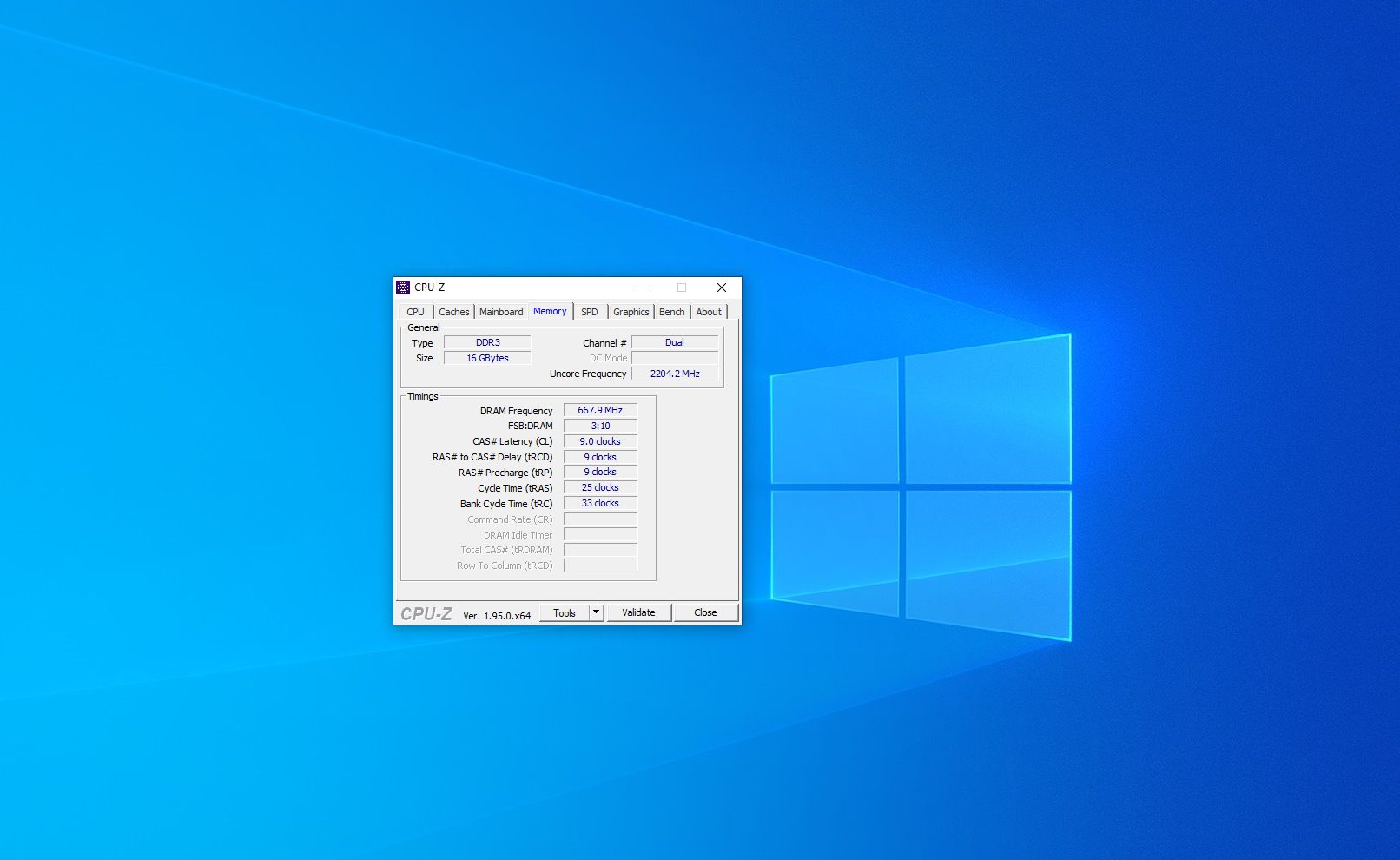The image size is (1400, 860).
Task: Click the RAS# Precharge value field
Action: (x=600, y=472)
